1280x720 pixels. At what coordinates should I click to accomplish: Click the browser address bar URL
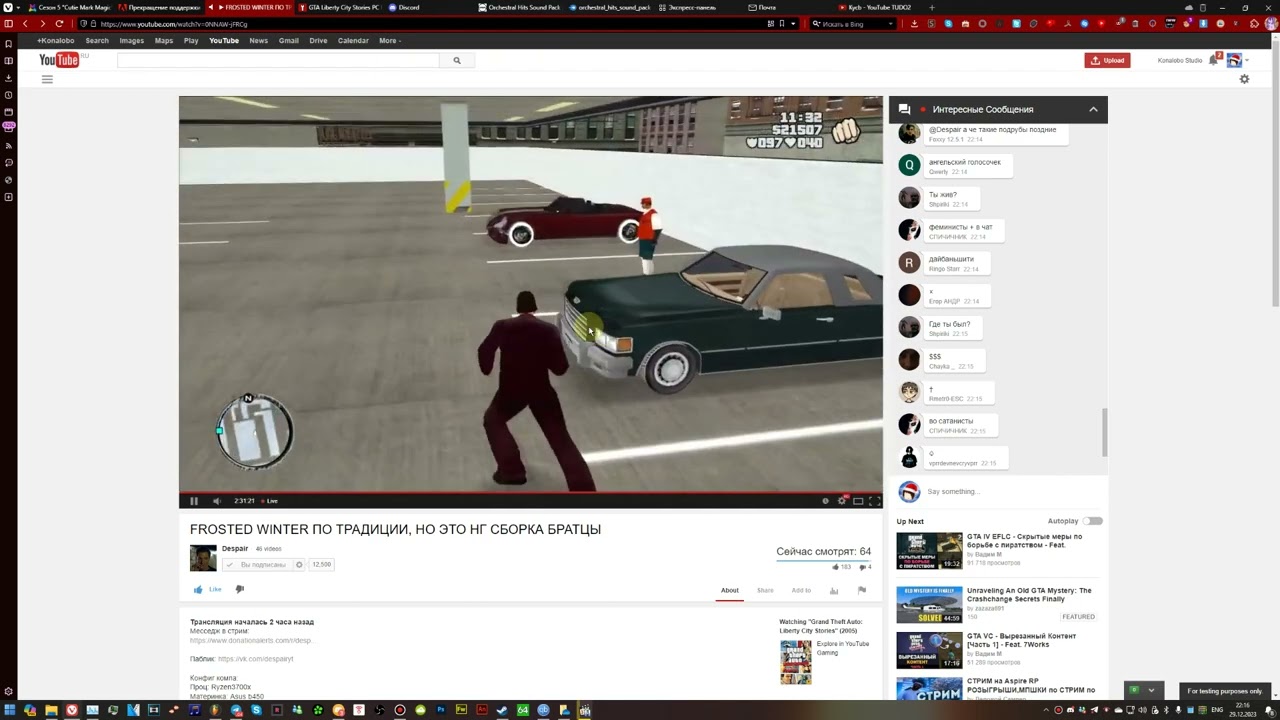pos(174,24)
